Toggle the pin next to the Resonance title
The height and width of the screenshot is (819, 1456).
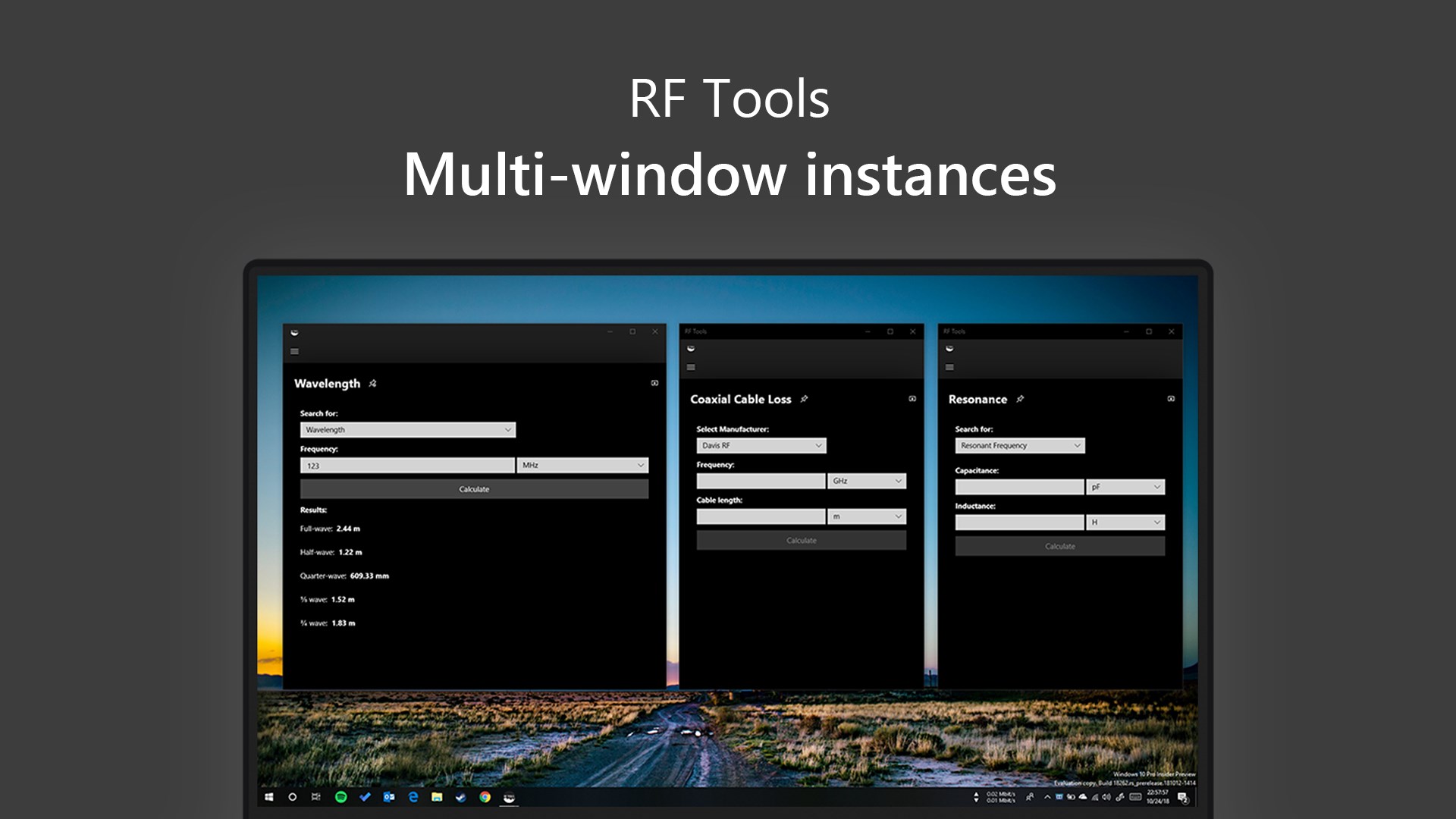click(x=1020, y=399)
